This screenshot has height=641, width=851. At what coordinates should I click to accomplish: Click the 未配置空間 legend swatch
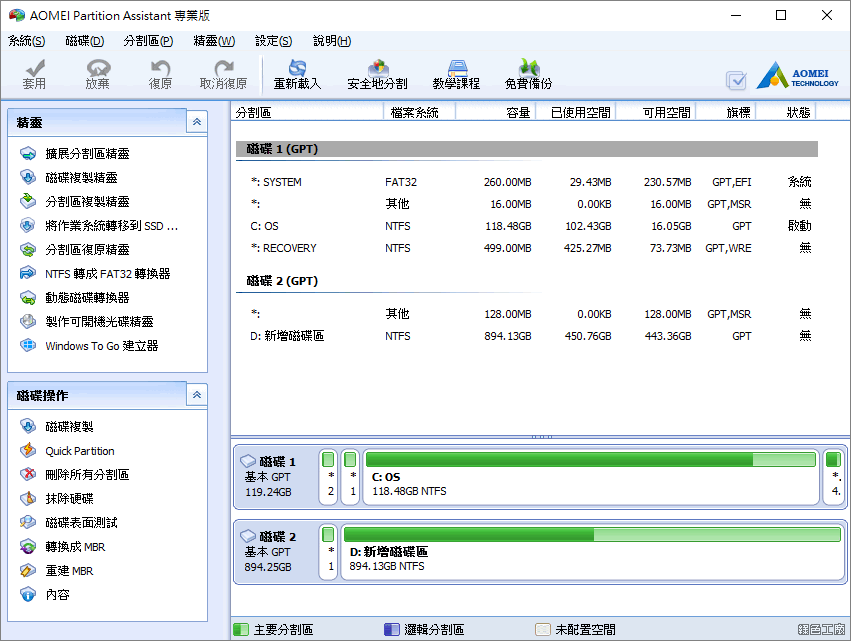click(x=543, y=630)
